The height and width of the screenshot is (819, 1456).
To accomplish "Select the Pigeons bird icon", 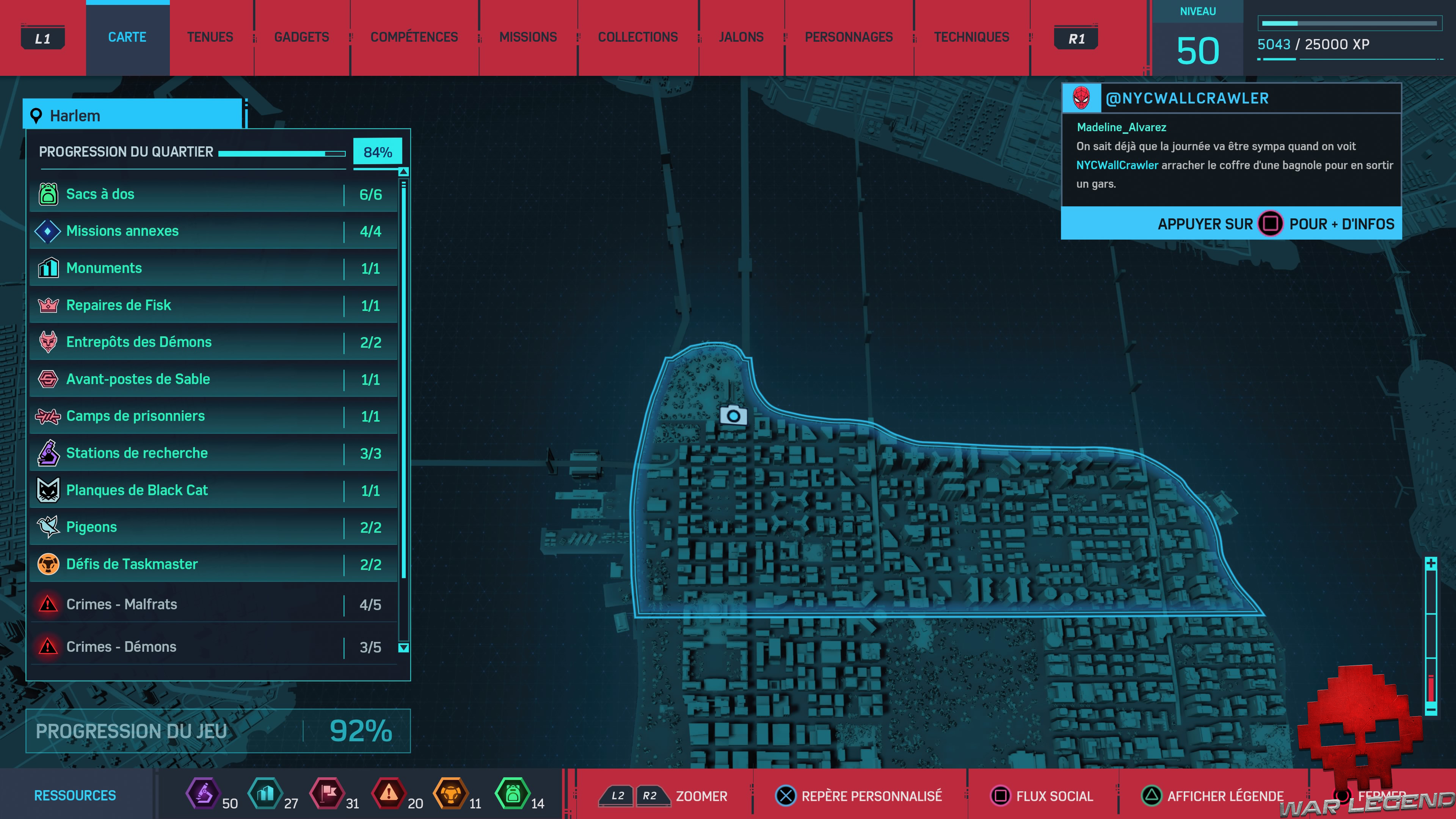I will click(x=48, y=527).
